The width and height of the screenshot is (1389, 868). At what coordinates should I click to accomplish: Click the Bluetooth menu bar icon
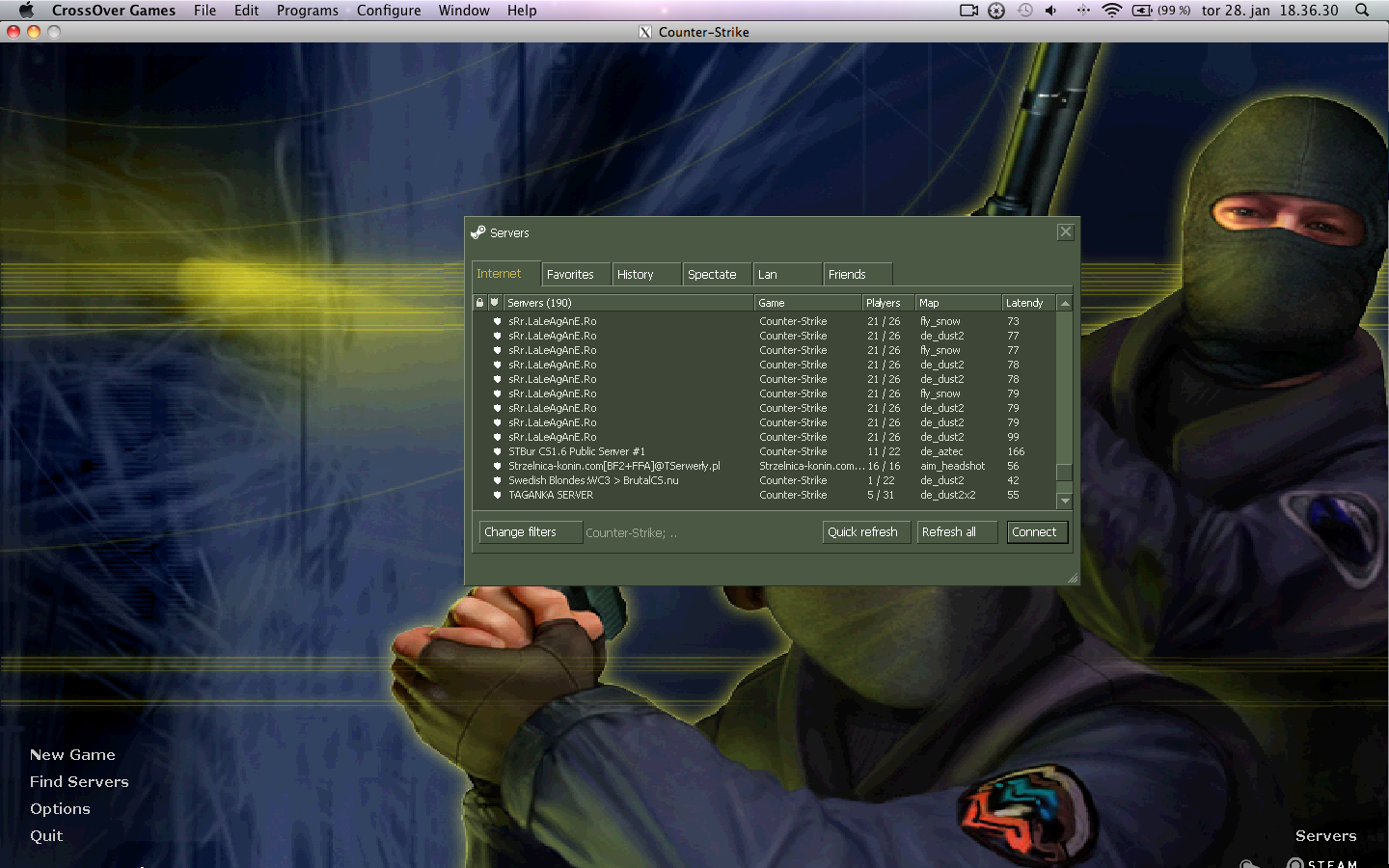tap(1082, 11)
